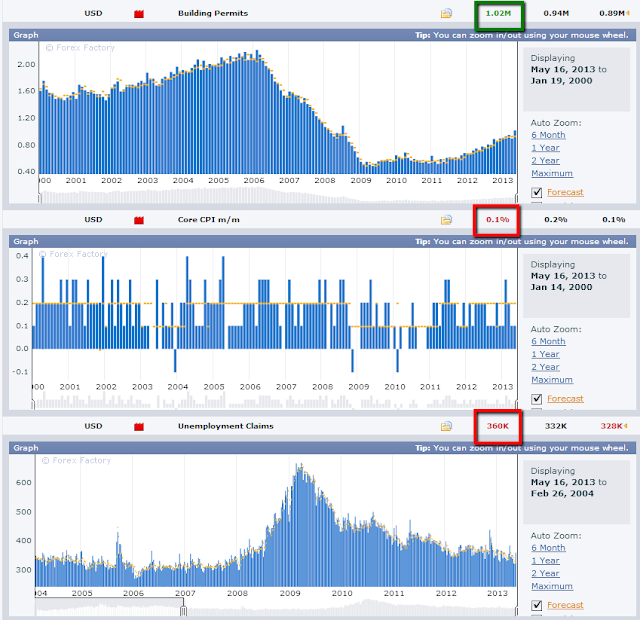Open the detail folder icon for Core CPI m/m

[x=446, y=220]
